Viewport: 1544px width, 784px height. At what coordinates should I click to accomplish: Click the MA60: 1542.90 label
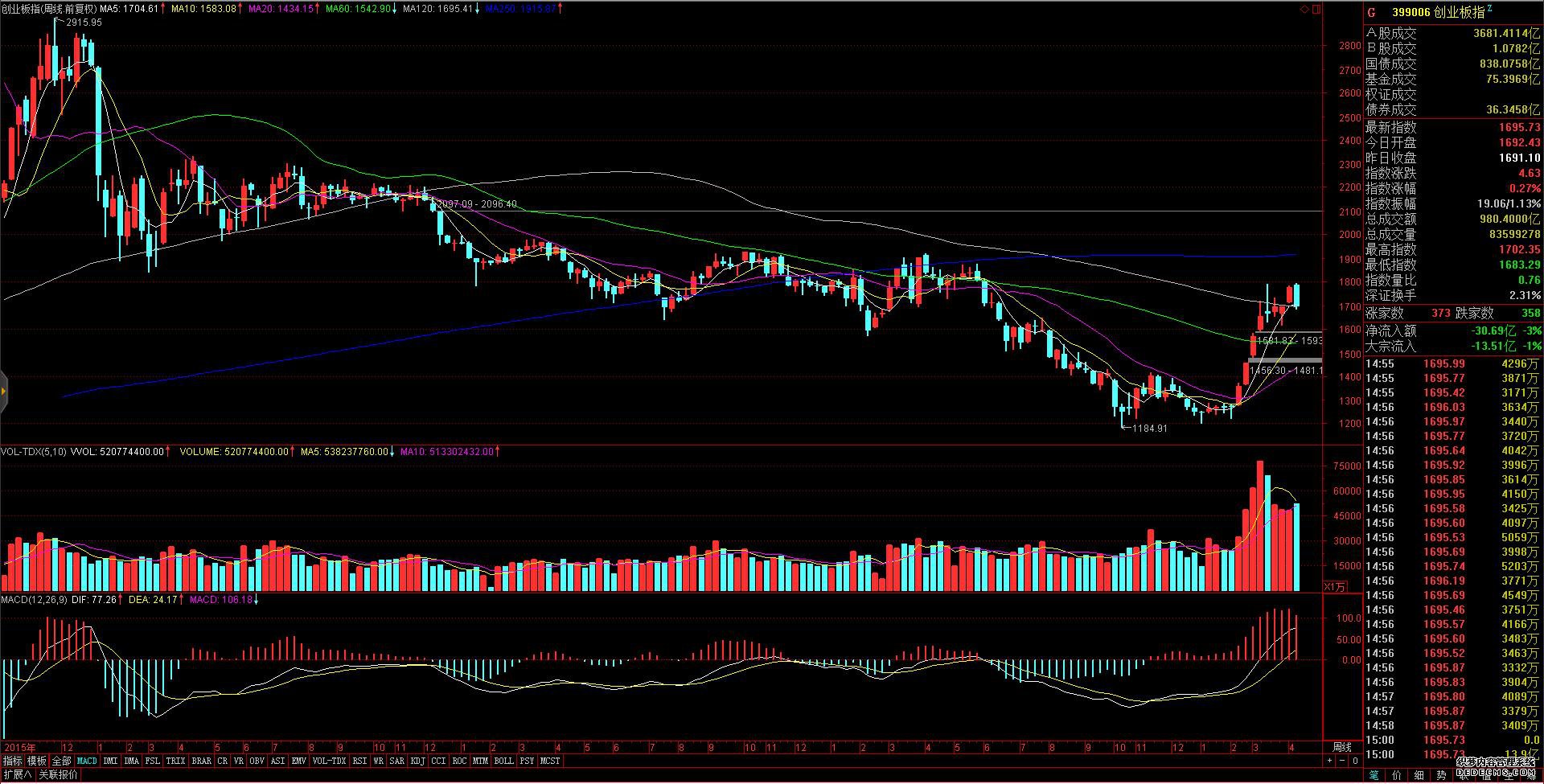point(358,9)
